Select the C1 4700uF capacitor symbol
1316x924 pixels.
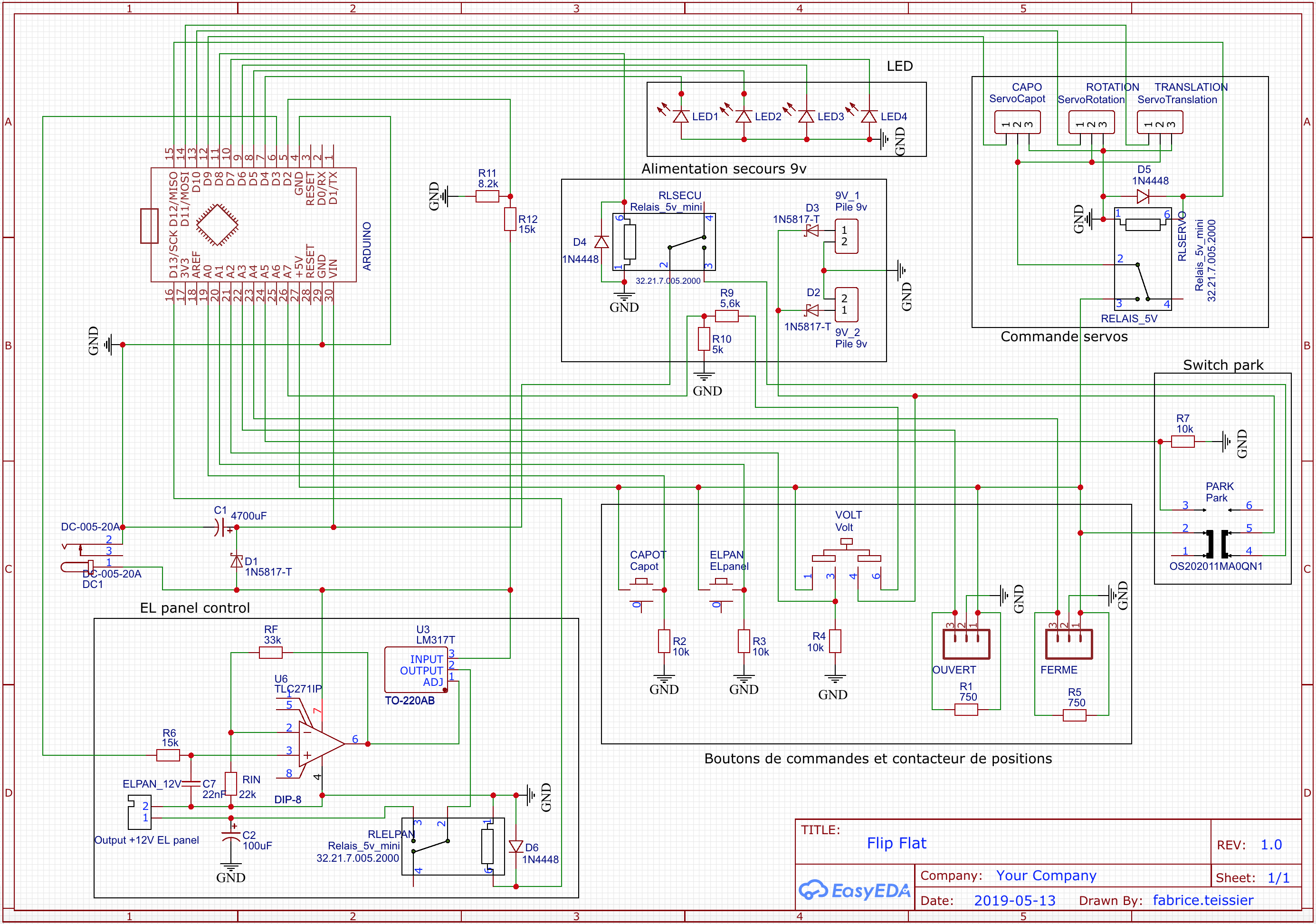click(x=220, y=527)
